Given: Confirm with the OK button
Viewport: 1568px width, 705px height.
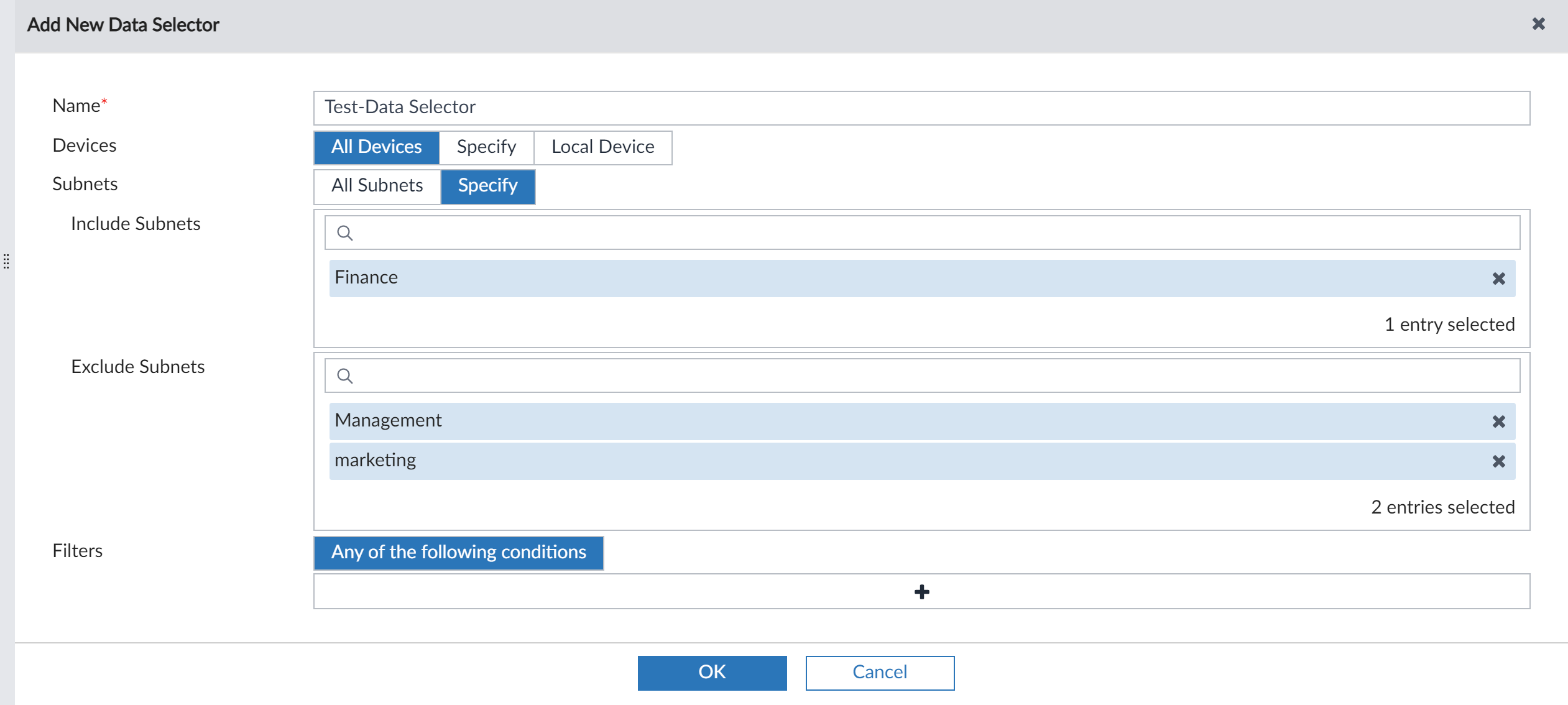Looking at the screenshot, I should (712, 673).
